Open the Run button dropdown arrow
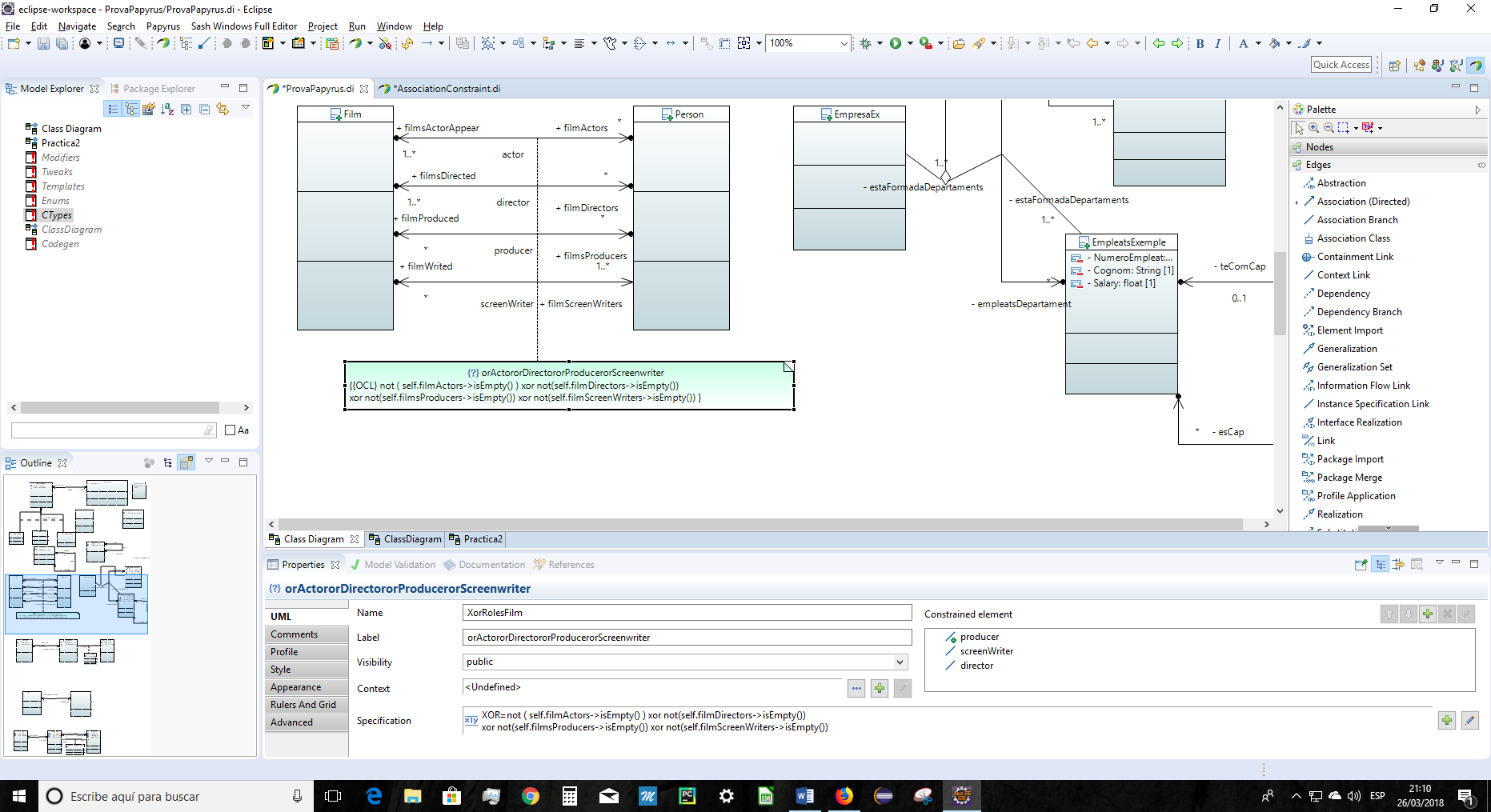This screenshot has width=1491, height=812. [x=909, y=43]
